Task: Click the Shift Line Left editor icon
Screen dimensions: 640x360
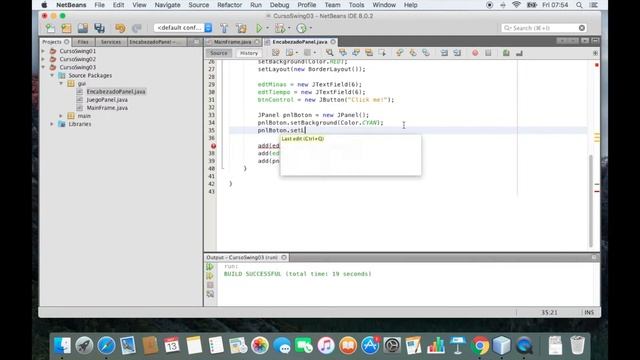Action: (x=444, y=53)
